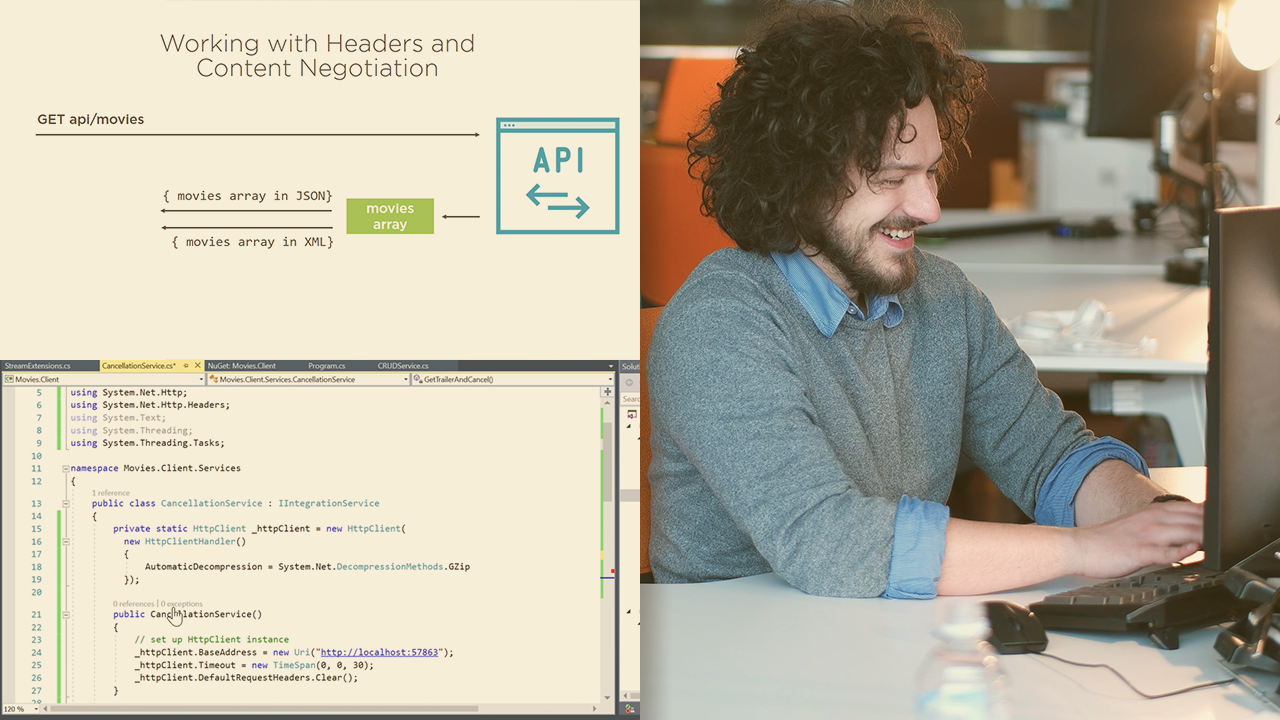Collapse the CancellationService() constructor block
The width and height of the screenshot is (1280, 720).
(x=66, y=615)
